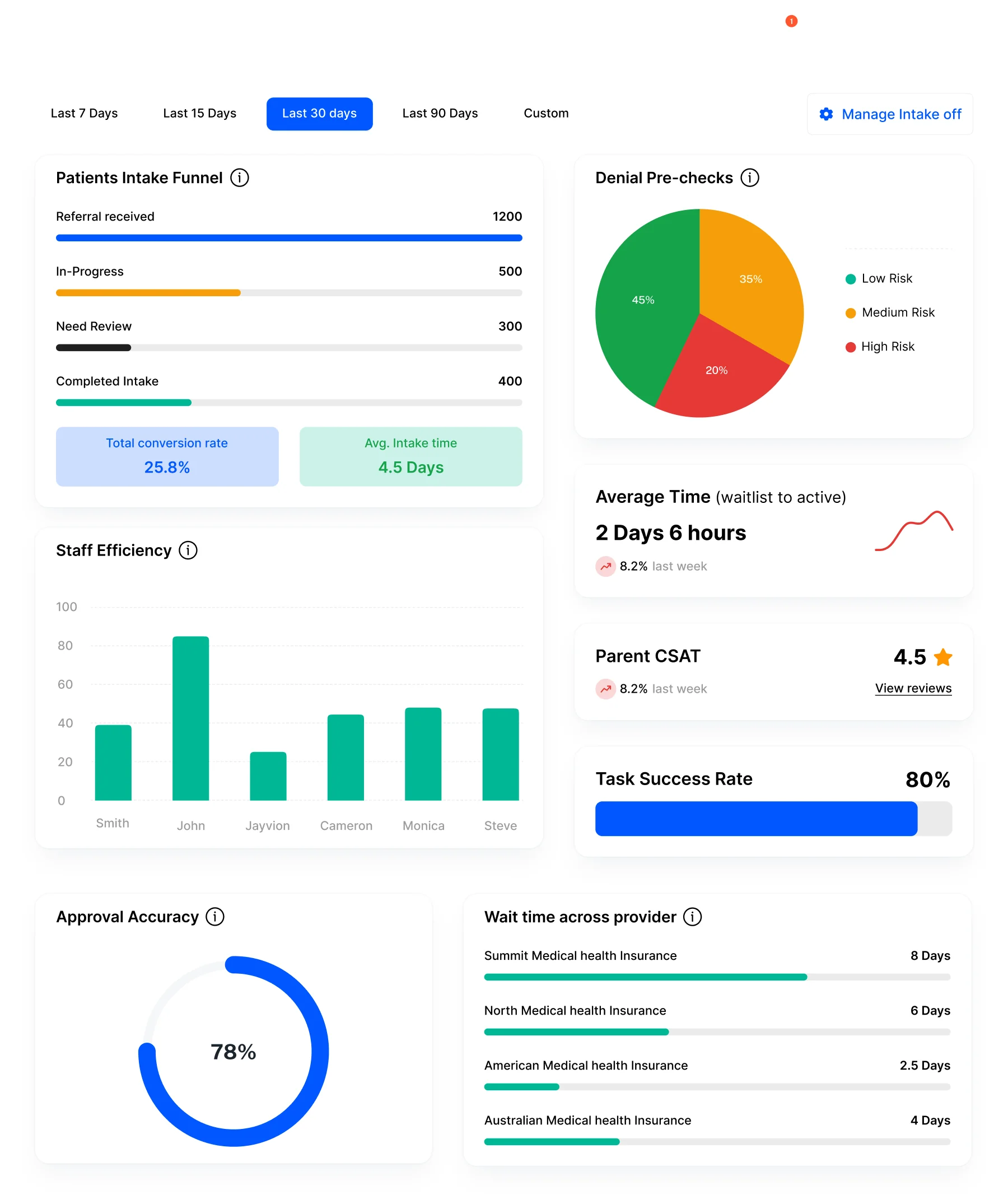This screenshot has width=1008, height=1195.
Task: Click the Manage Intake off button
Action: click(890, 114)
